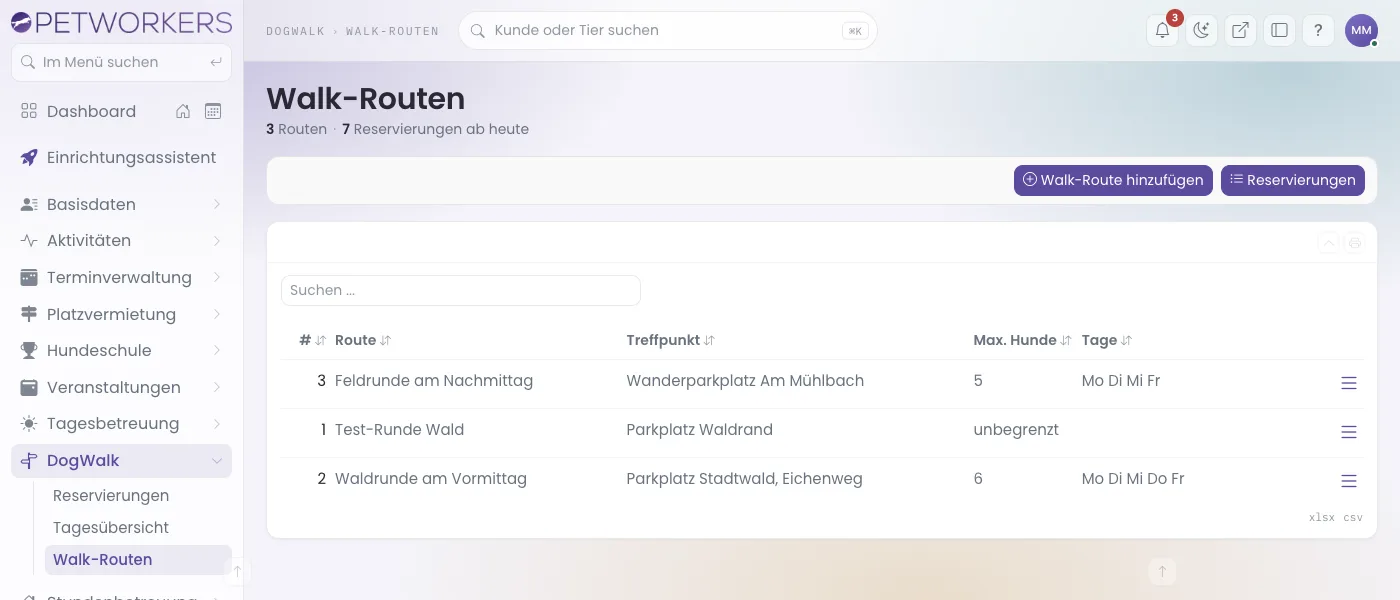Expand the Hundeschule menu chevron
The width and height of the screenshot is (1400, 600).
click(217, 350)
